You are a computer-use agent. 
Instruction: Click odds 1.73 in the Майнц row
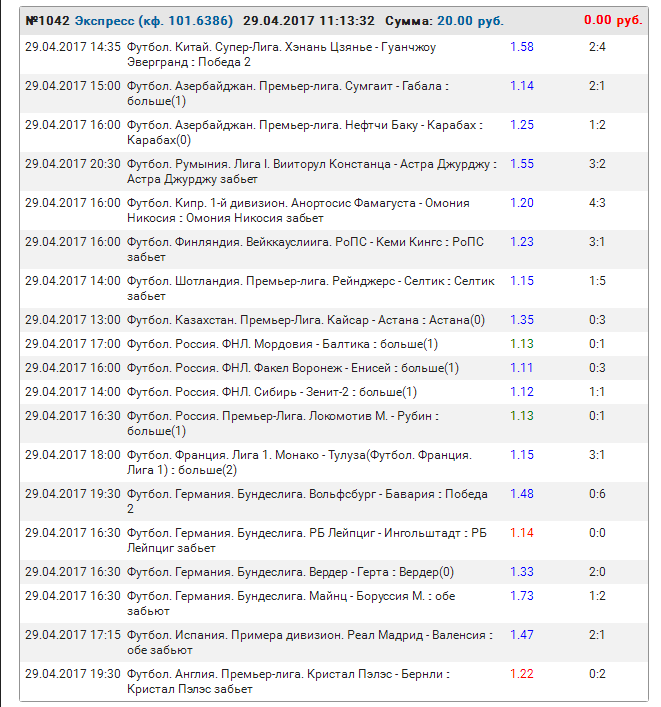tap(522, 596)
